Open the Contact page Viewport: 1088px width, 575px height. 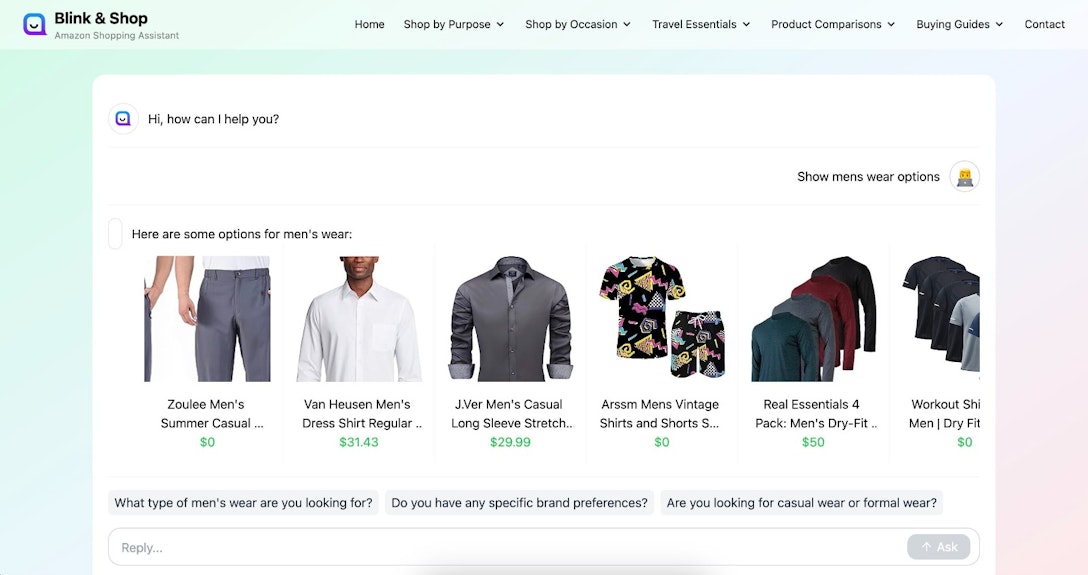click(1044, 24)
